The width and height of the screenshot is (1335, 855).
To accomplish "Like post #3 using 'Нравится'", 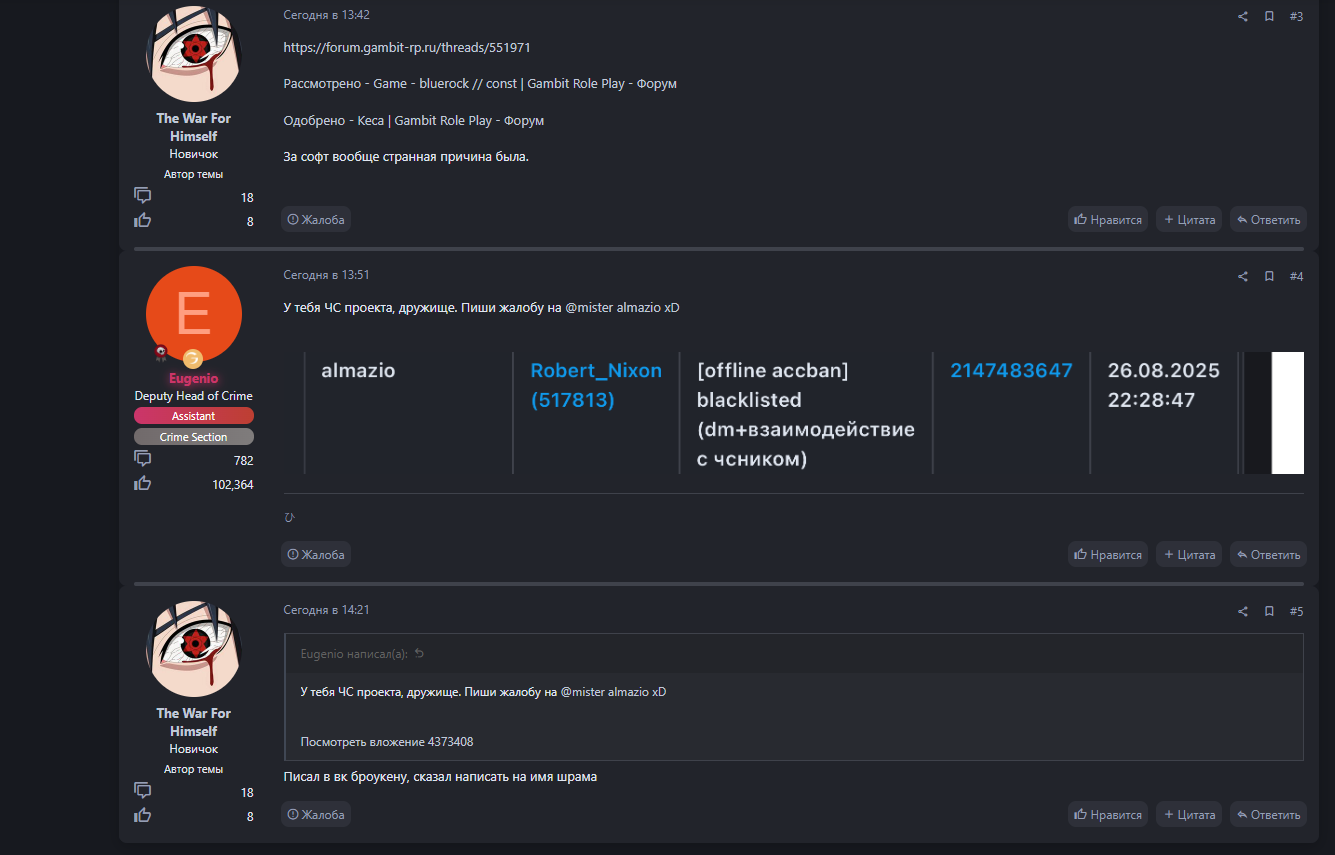I will pos(1107,220).
